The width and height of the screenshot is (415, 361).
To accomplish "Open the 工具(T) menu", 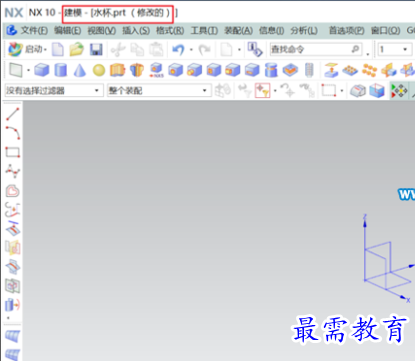I will tap(204, 31).
